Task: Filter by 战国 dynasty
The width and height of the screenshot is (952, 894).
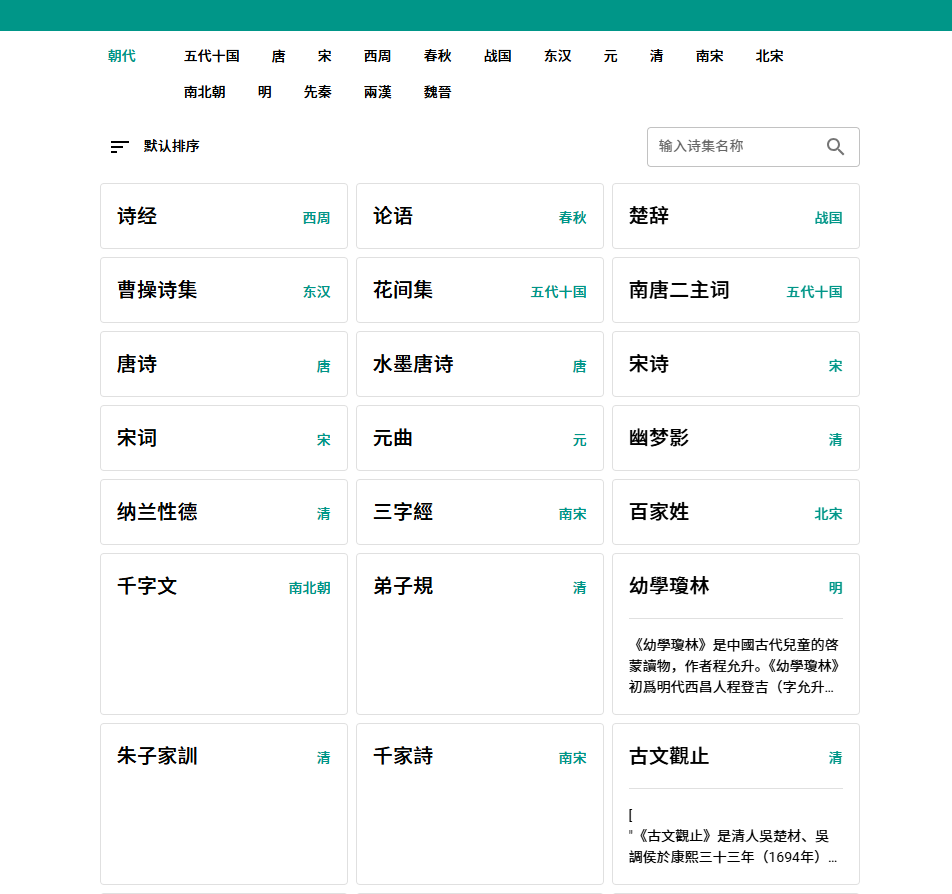Action: [498, 56]
